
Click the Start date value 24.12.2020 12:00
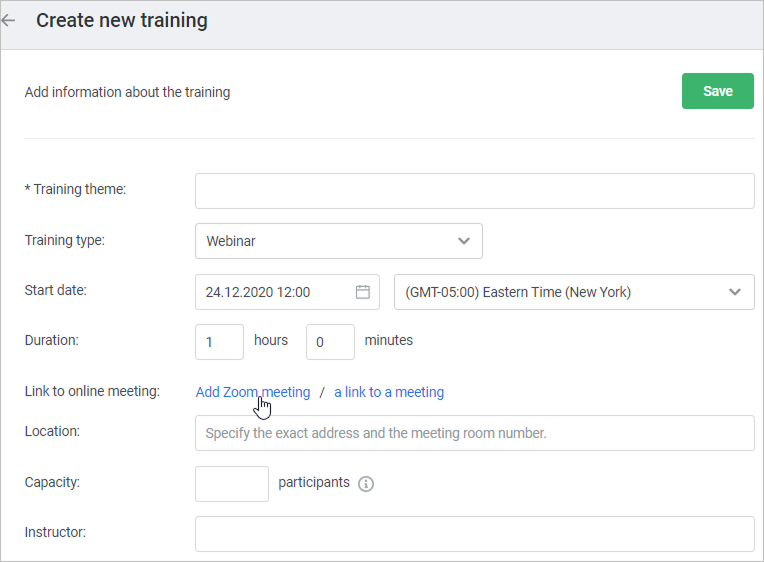click(x=258, y=292)
